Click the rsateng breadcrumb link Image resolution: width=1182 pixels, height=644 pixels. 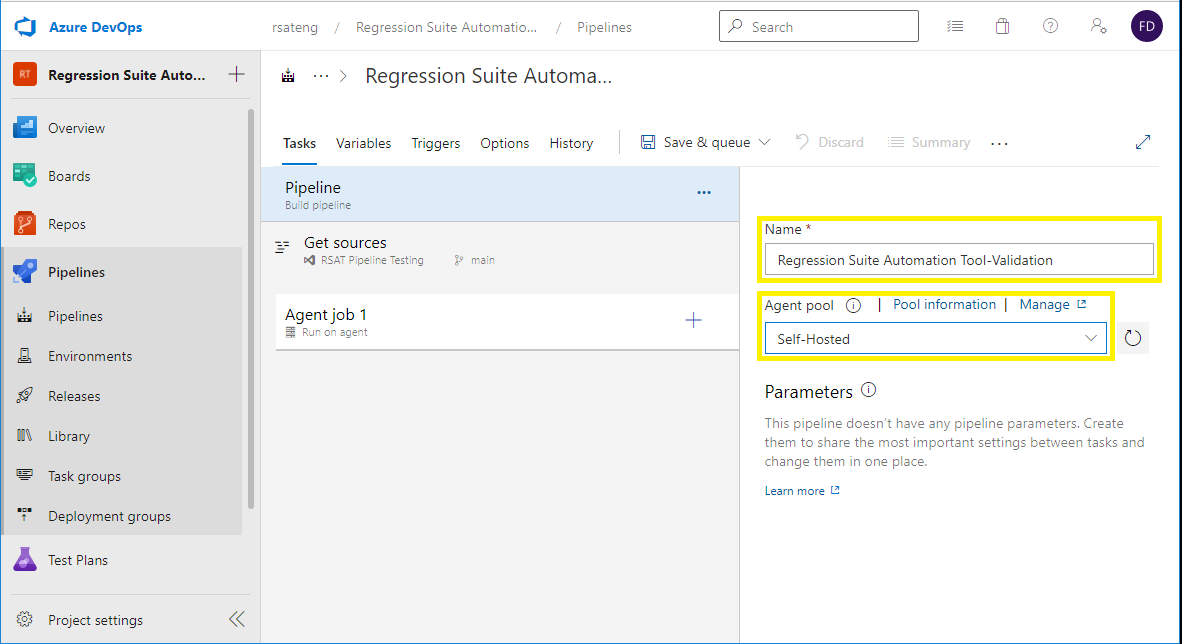coord(295,27)
